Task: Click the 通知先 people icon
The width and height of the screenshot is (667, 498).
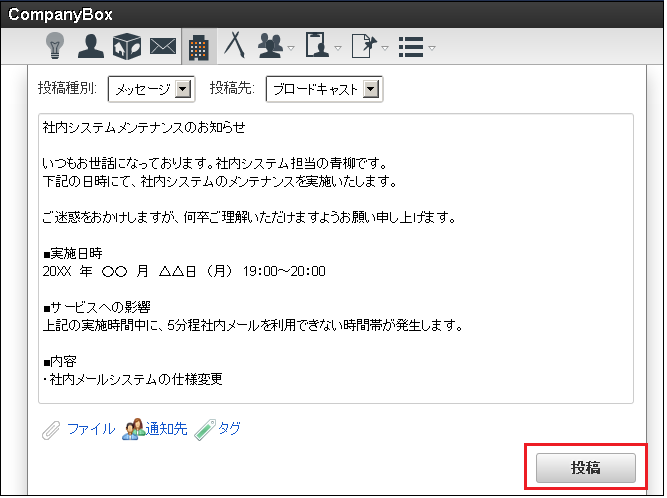Action: coord(134,429)
